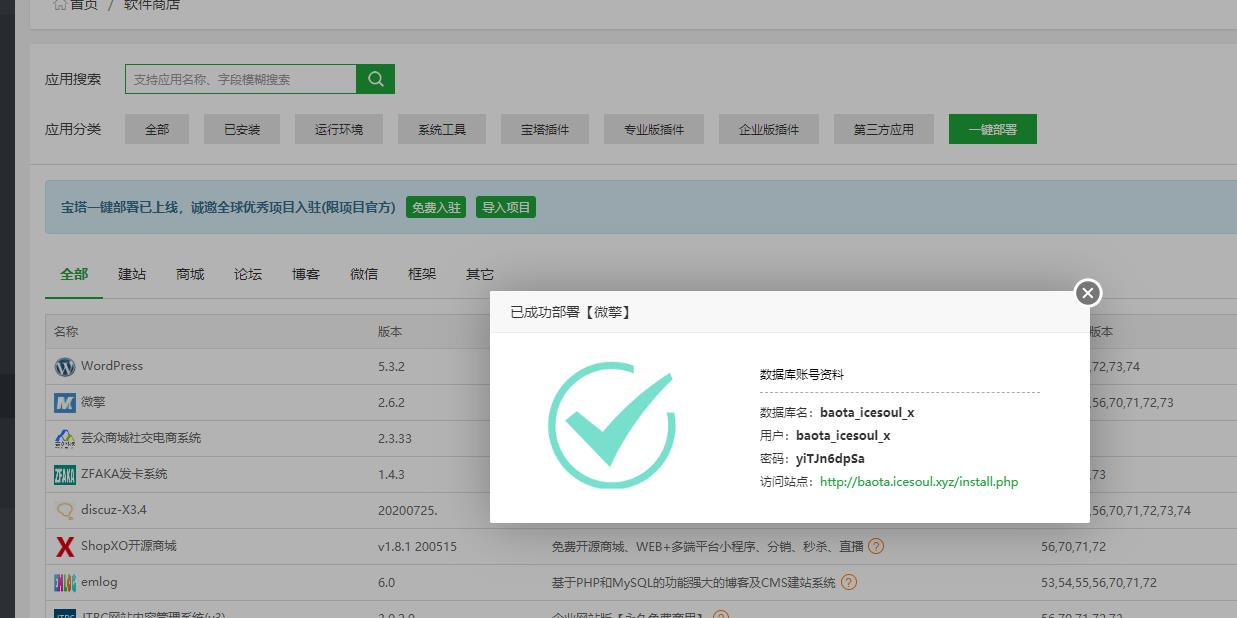
Task: Click the discuz-X3.4 name
Action: pos(114,510)
